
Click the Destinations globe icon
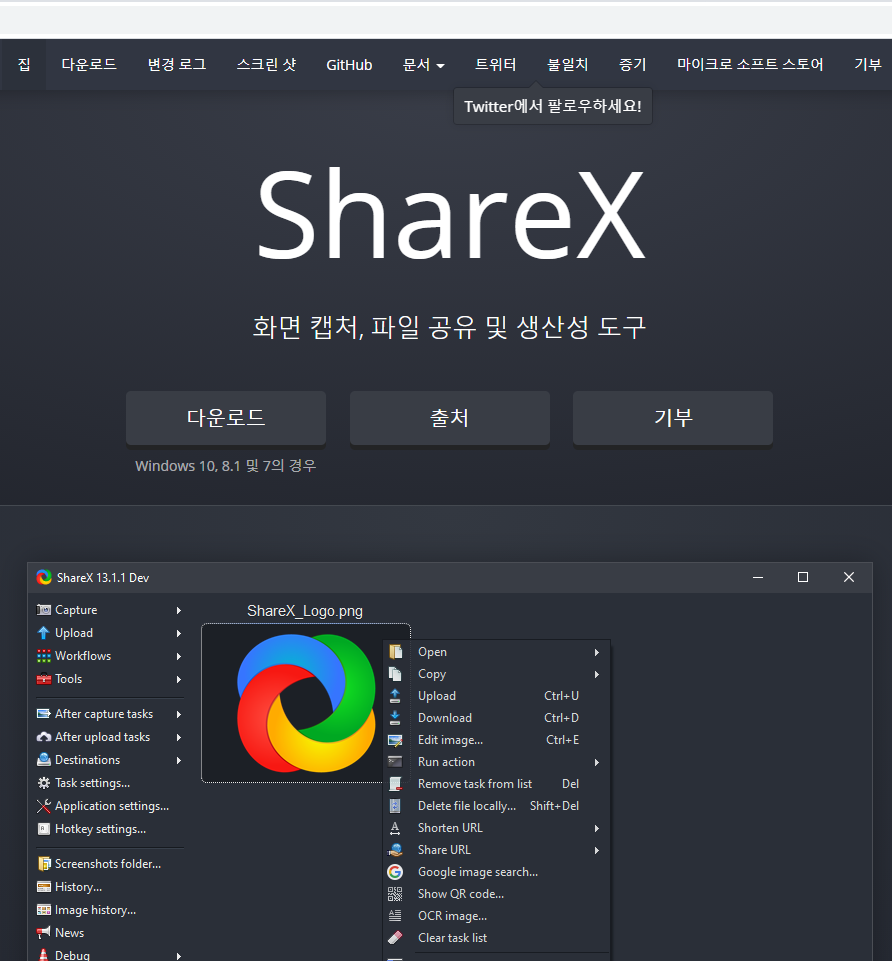coord(44,759)
